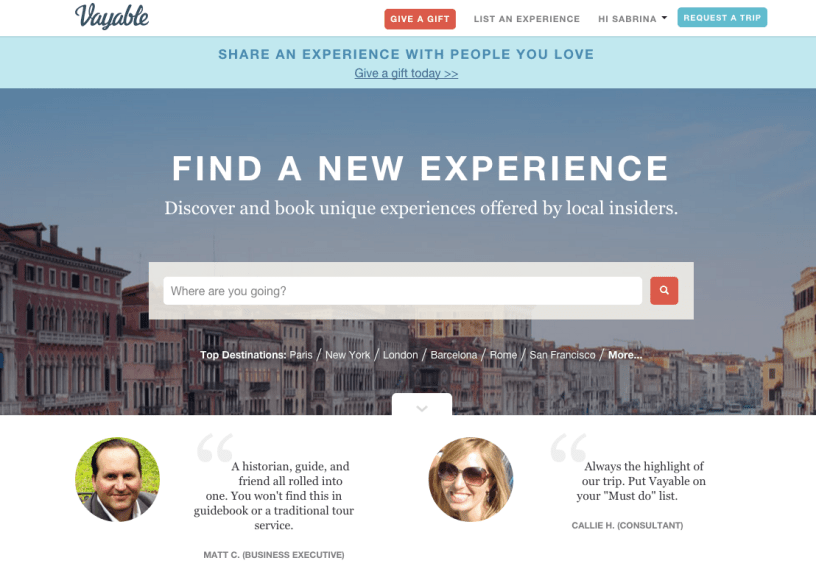The width and height of the screenshot is (816, 569).
Task: Click the red search magnifier button
Action: point(664,290)
